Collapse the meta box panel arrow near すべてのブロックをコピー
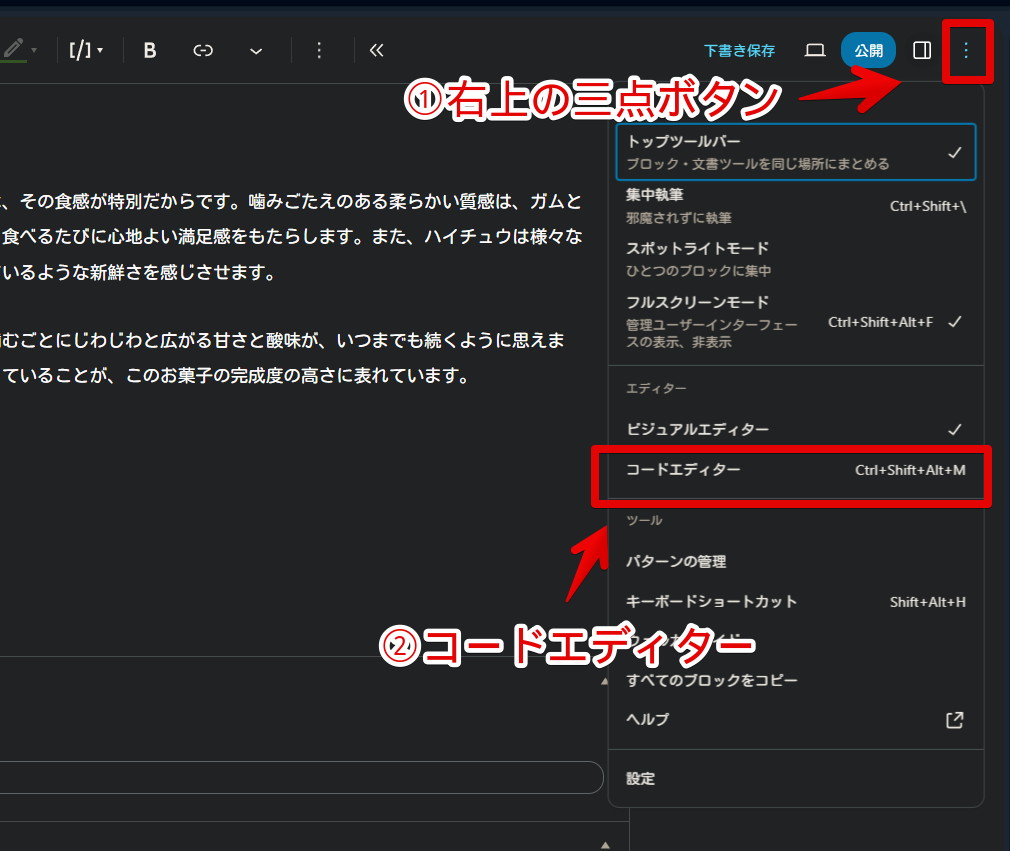Image resolution: width=1010 pixels, height=851 pixels. tap(604, 681)
